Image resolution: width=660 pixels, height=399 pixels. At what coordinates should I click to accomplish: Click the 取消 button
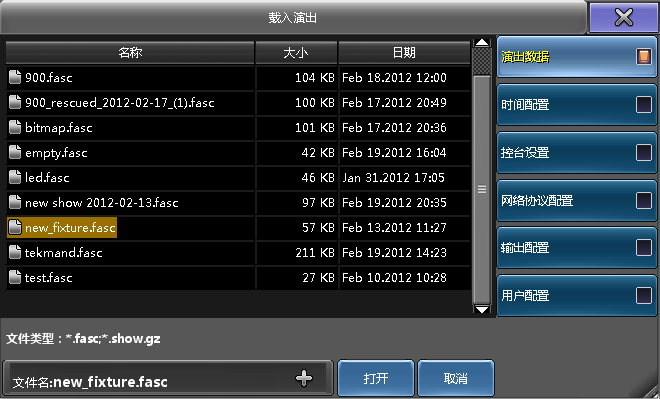pyautogui.click(x=455, y=378)
